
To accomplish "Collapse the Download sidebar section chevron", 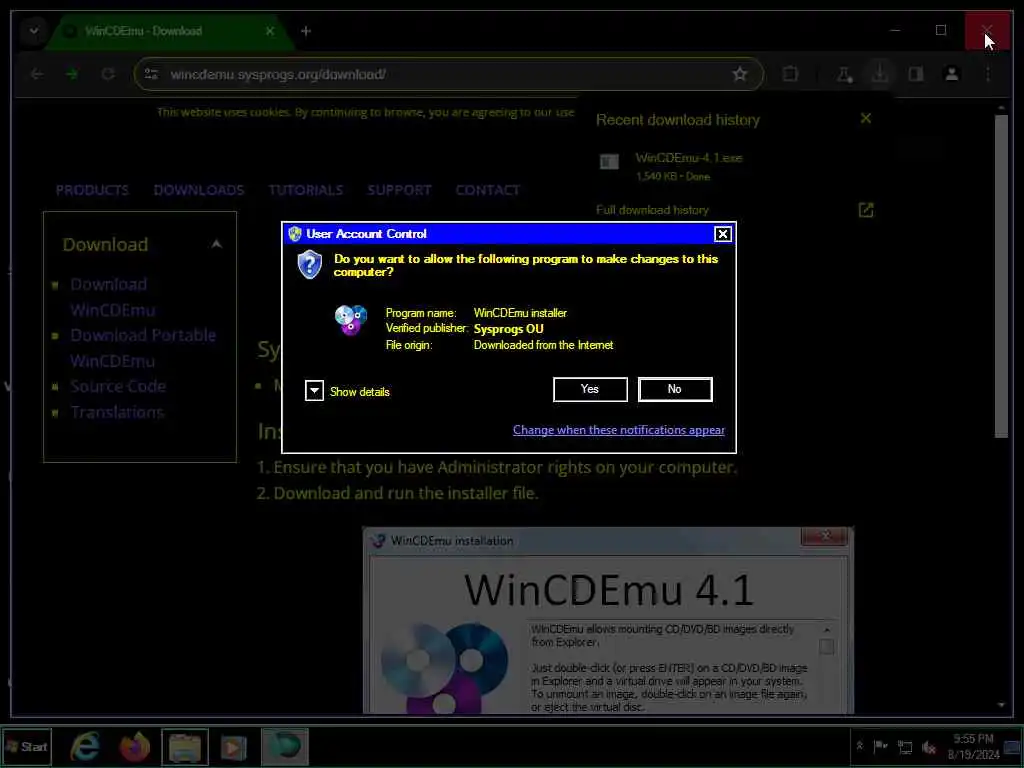I will [216, 244].
